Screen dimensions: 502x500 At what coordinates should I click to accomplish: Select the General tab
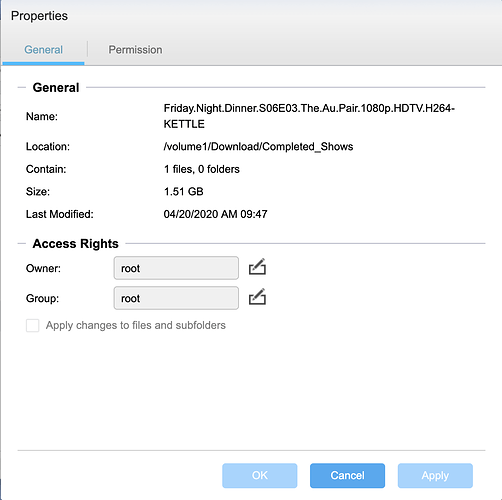43,50
